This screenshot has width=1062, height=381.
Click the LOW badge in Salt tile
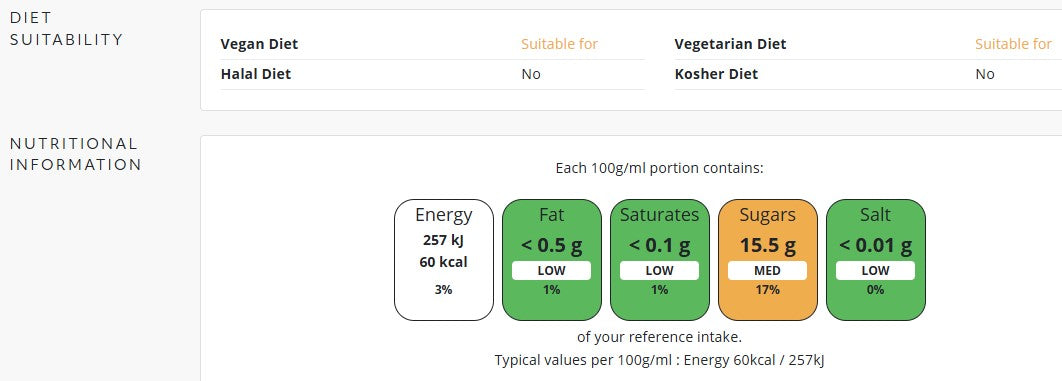(876, 271)
